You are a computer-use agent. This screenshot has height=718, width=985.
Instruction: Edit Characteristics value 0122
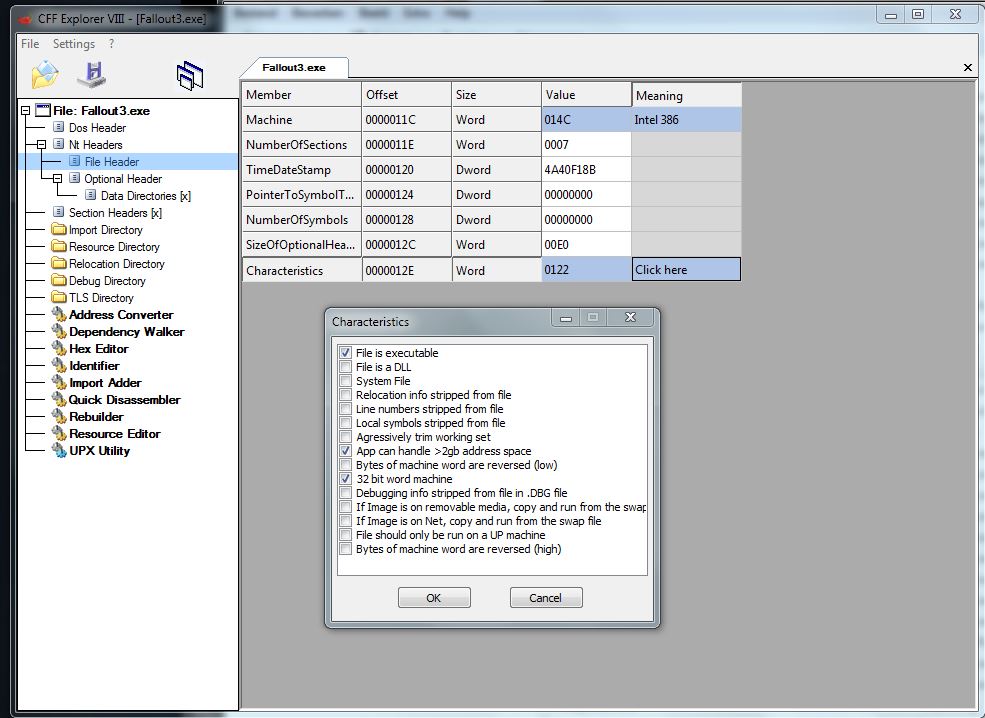click(586, 269)
